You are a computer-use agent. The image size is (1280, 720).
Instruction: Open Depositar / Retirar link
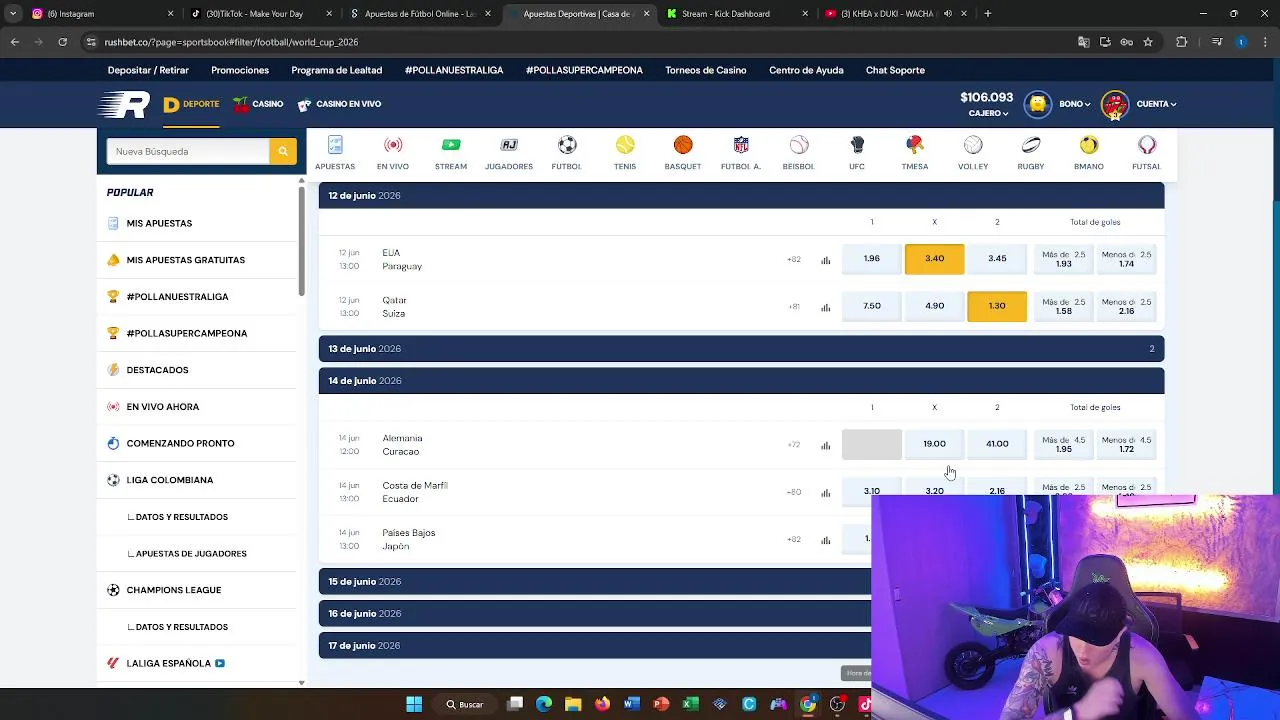click(x=148, y=70)
